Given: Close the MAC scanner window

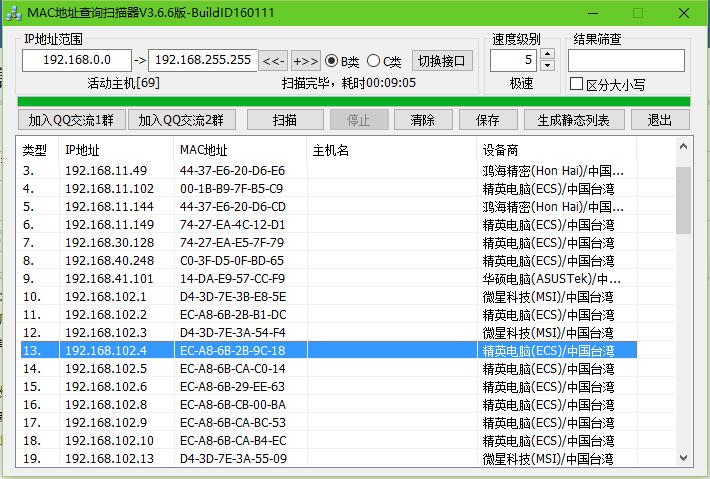Looking at the screenshot, I should click(684, 13).
